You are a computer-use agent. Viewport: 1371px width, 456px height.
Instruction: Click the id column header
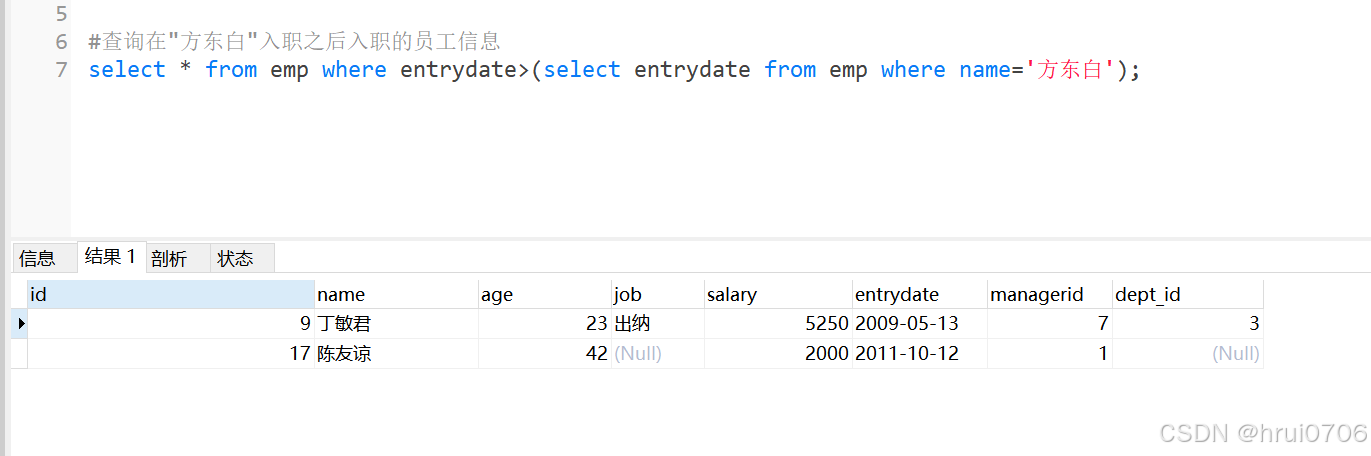pyautogui.click(x=171, y=294)
